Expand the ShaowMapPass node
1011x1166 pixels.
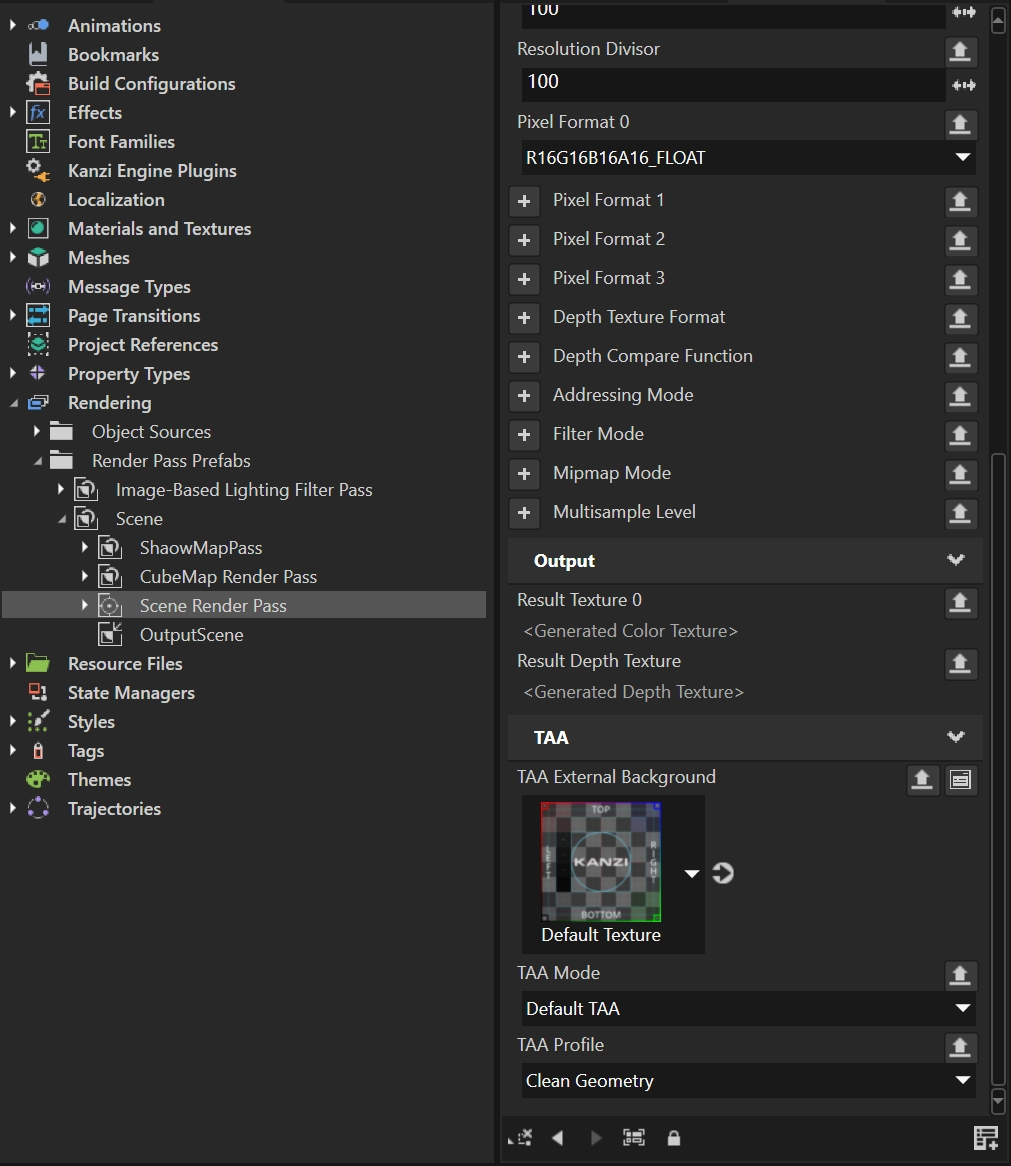pos(84,547)
